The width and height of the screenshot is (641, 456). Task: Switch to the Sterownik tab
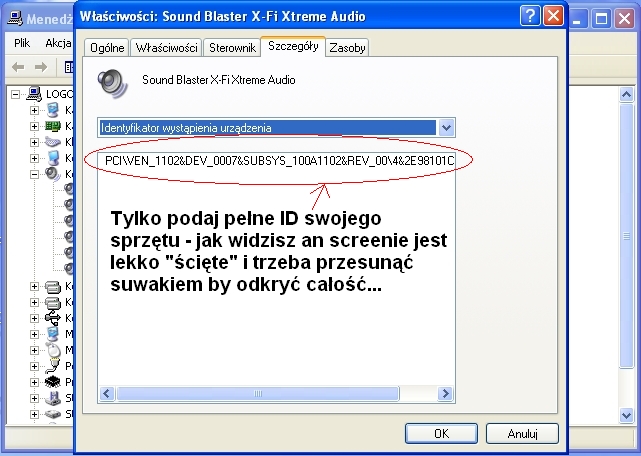(232, 48)
